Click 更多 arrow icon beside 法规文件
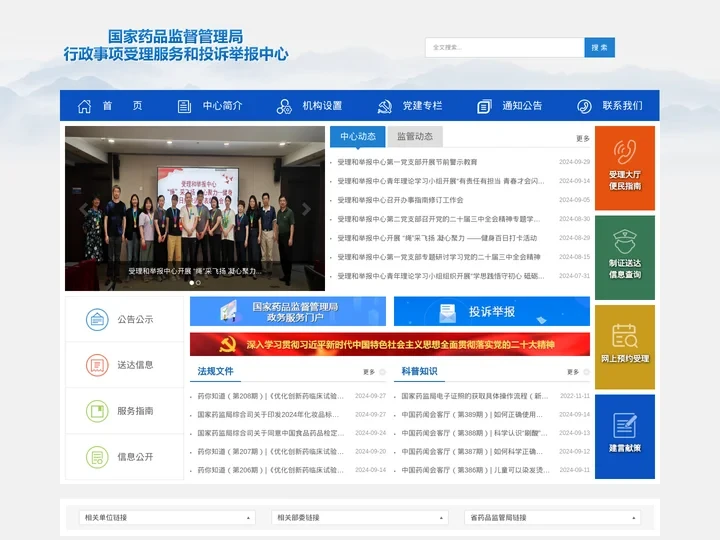 [382, 372]
